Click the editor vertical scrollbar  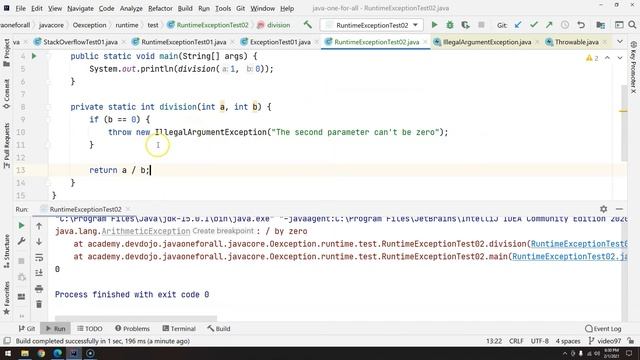click(x=624, y=122)
